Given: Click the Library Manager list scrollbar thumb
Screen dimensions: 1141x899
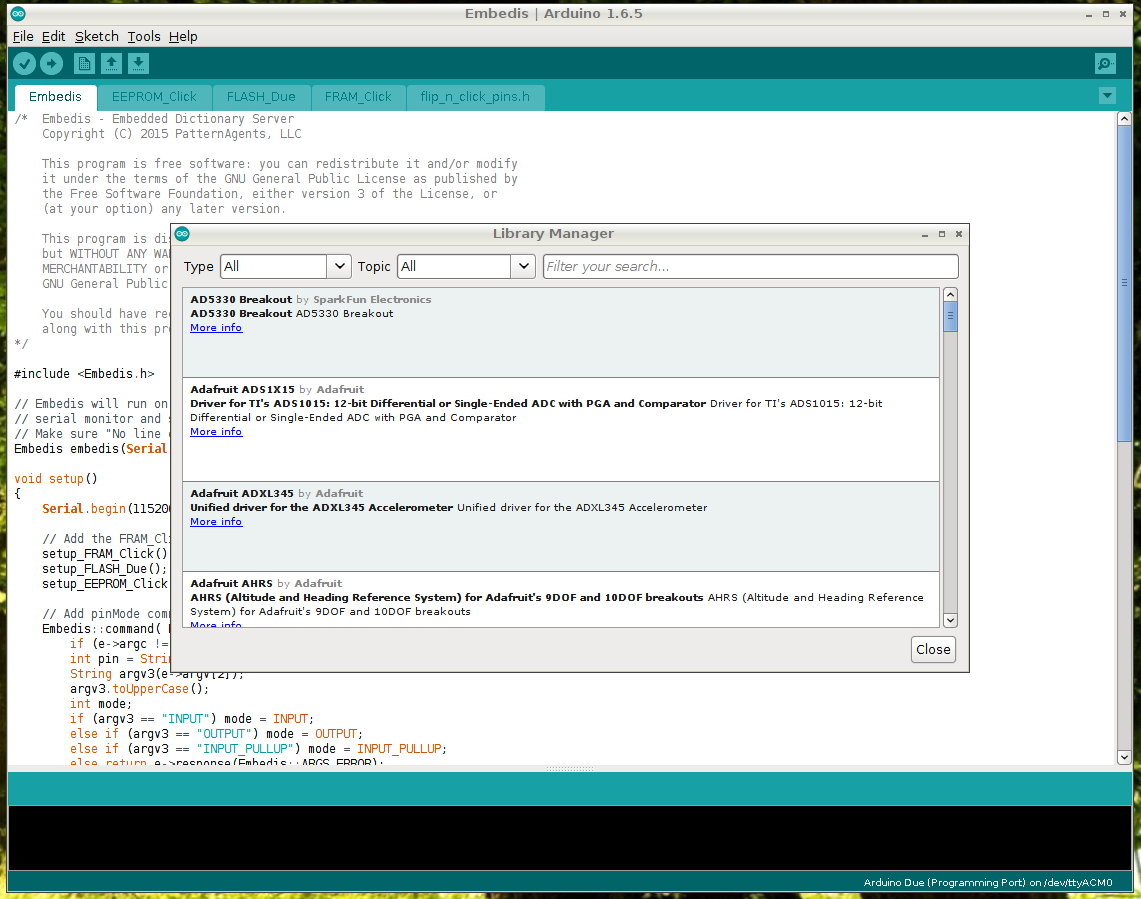Looking at the screenshot, I should (950, 317).
